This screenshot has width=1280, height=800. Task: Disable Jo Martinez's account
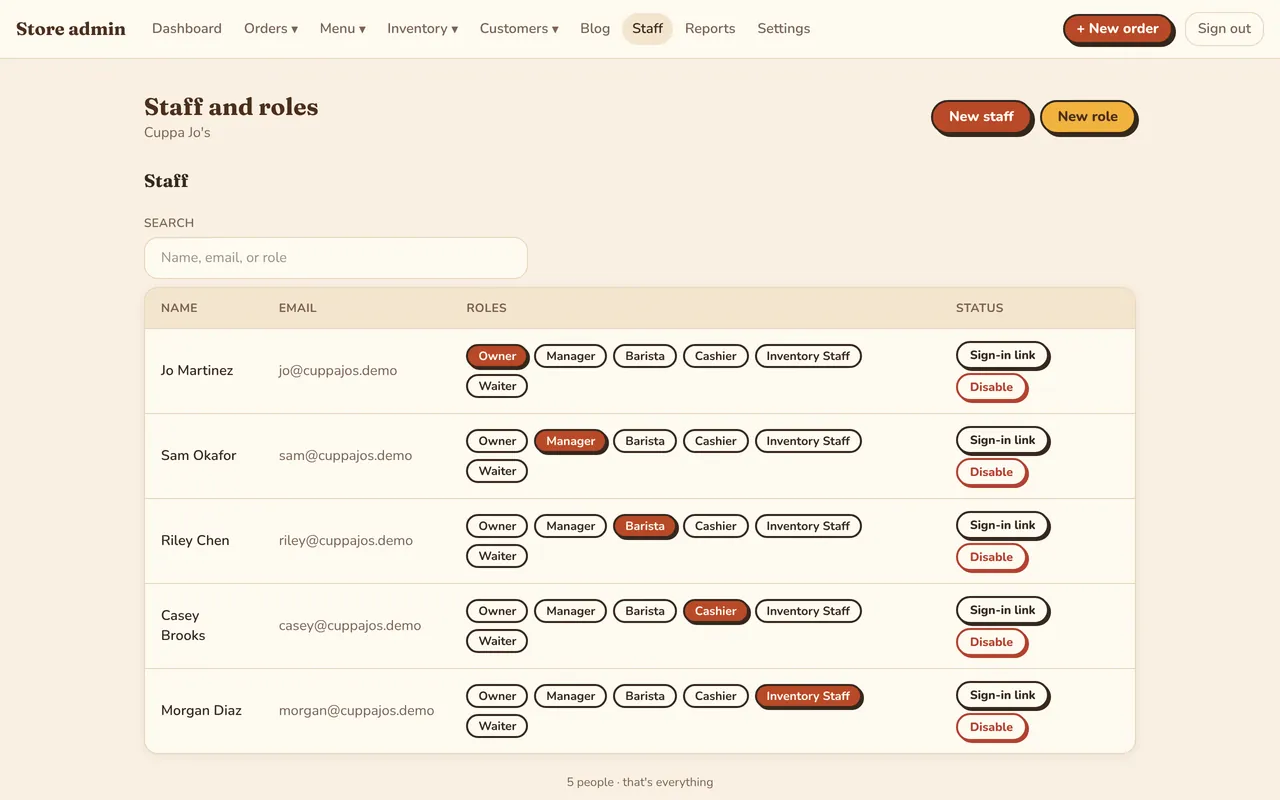(x=991, y=388)
